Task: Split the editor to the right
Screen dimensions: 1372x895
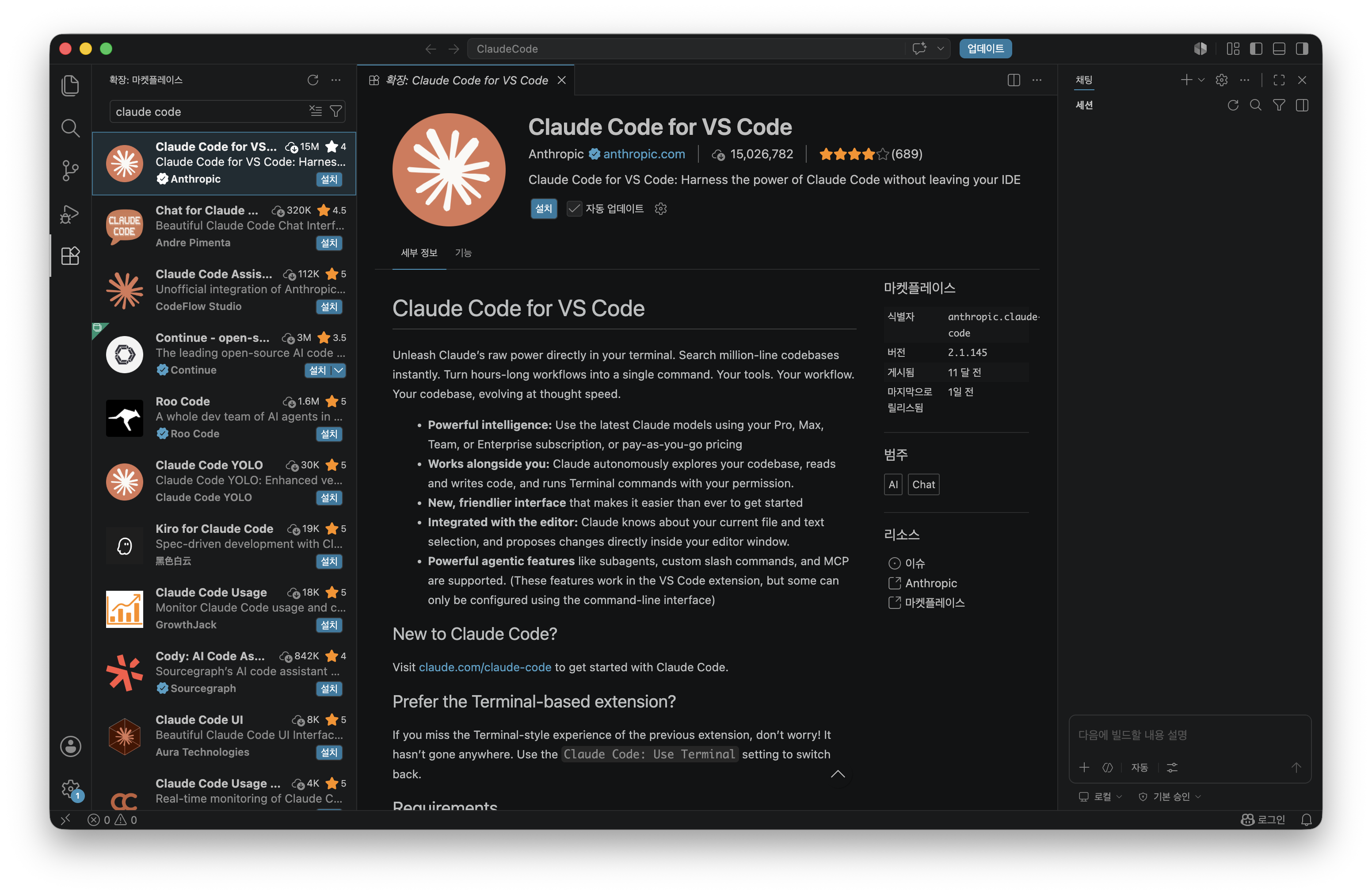Action: pyautogui.click(x=1014, y=80)
